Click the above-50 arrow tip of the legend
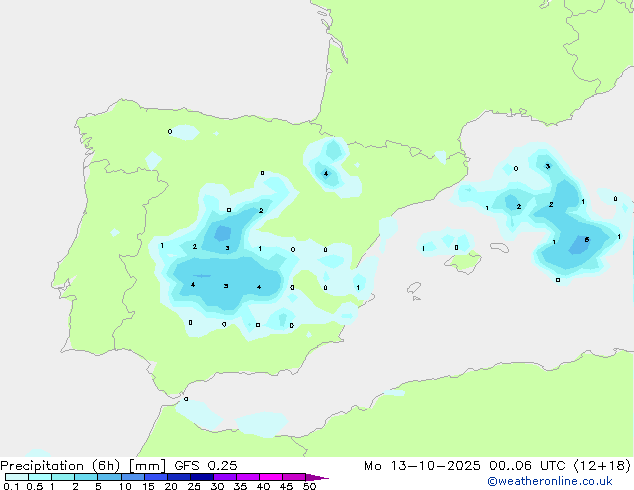 point(317,477)
